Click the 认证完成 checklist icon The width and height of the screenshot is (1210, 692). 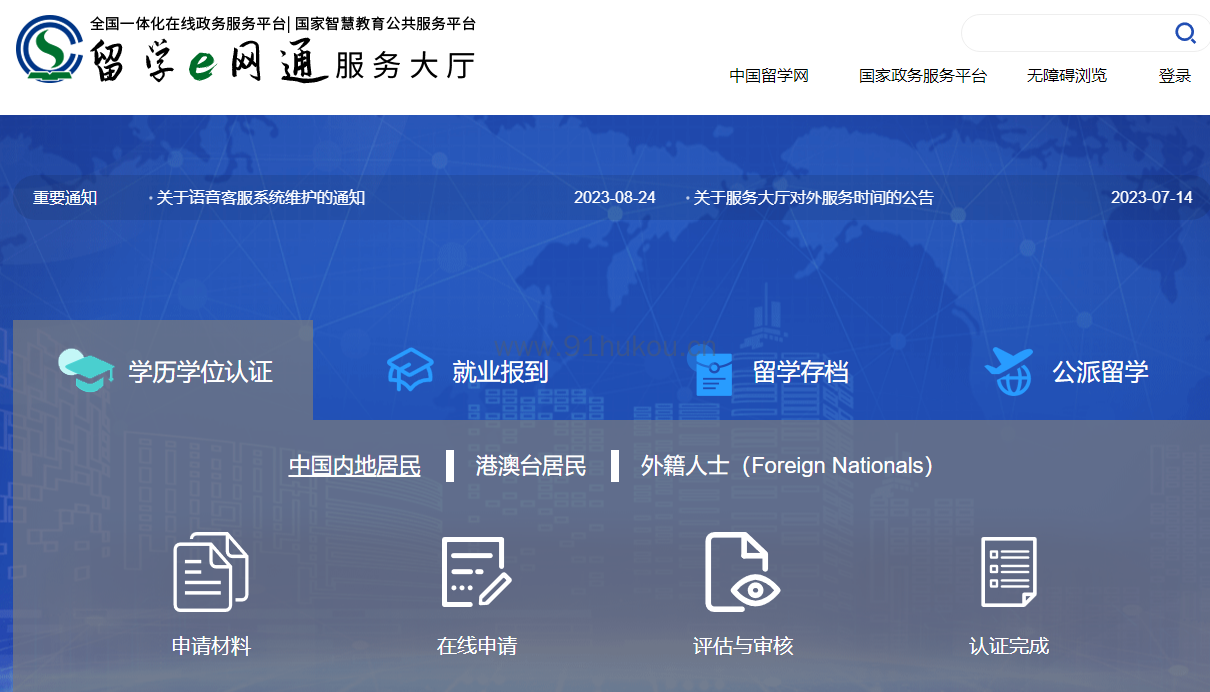[1008, 572]
